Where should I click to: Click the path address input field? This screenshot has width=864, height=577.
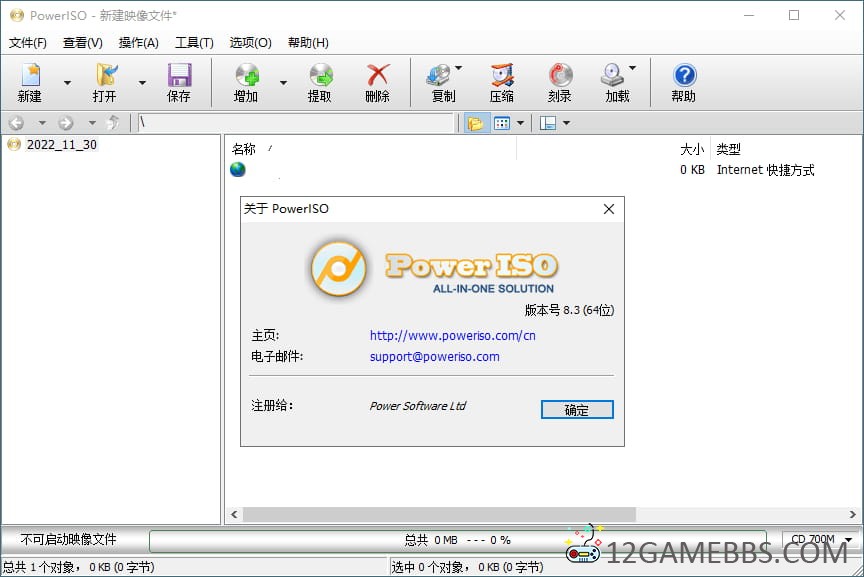[295, 123]
